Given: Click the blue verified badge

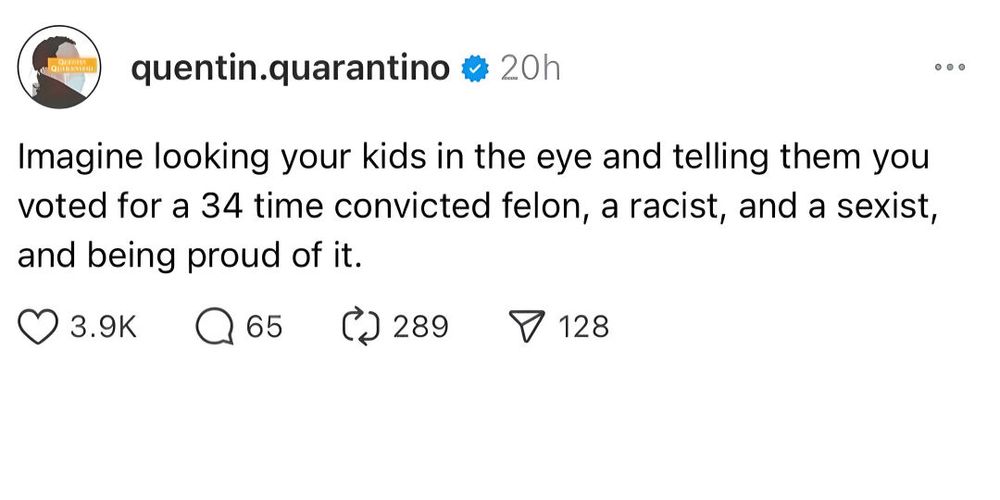Looking at the screenshot, I should click(x=474, y=68).
